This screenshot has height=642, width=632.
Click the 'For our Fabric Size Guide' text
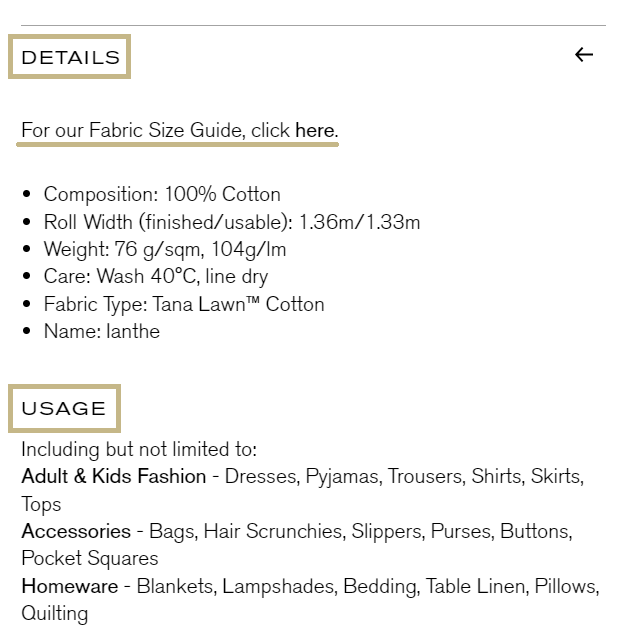pyautogui.click(x=133, y=130)
